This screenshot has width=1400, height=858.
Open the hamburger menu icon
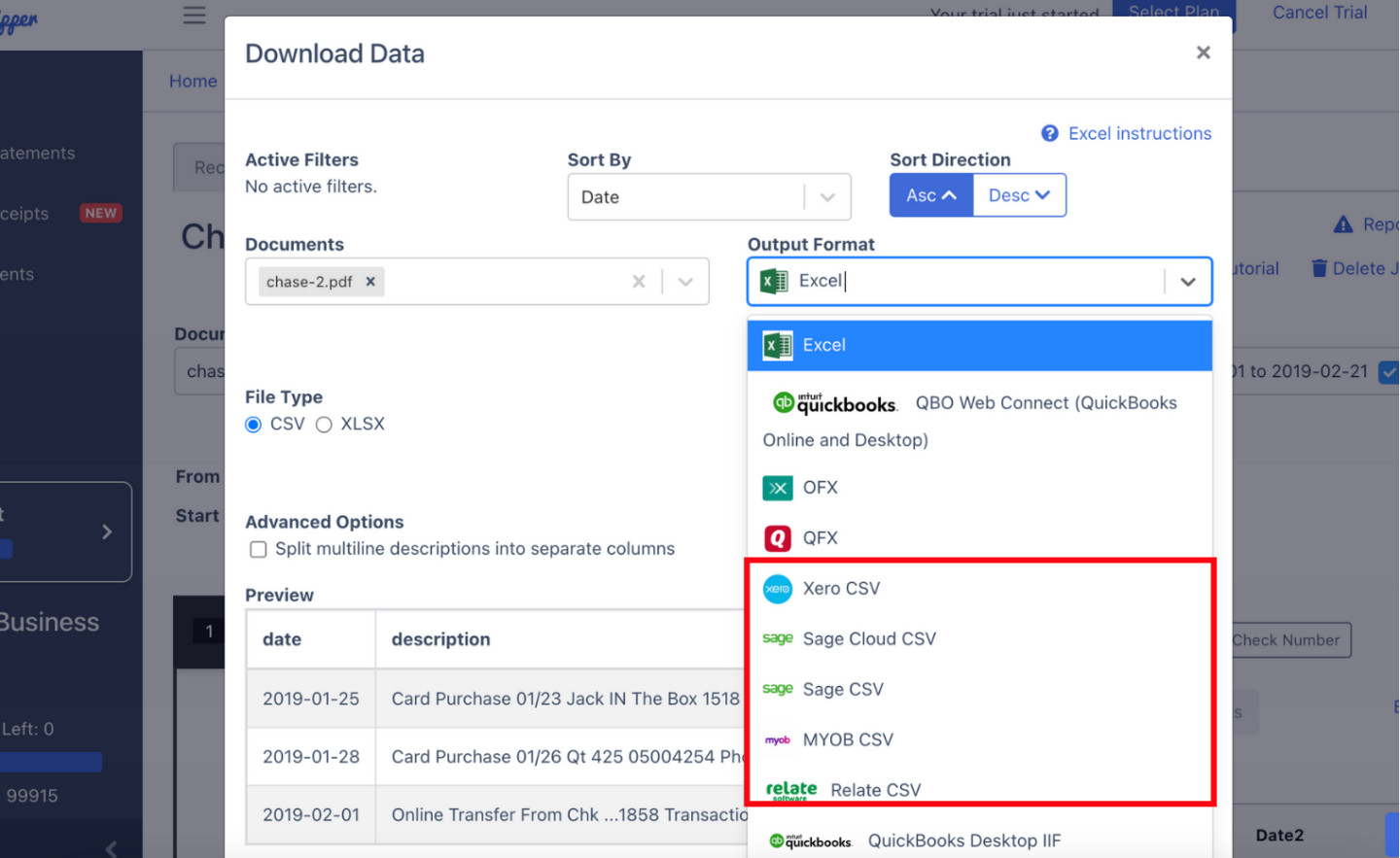tap(194, 15)
